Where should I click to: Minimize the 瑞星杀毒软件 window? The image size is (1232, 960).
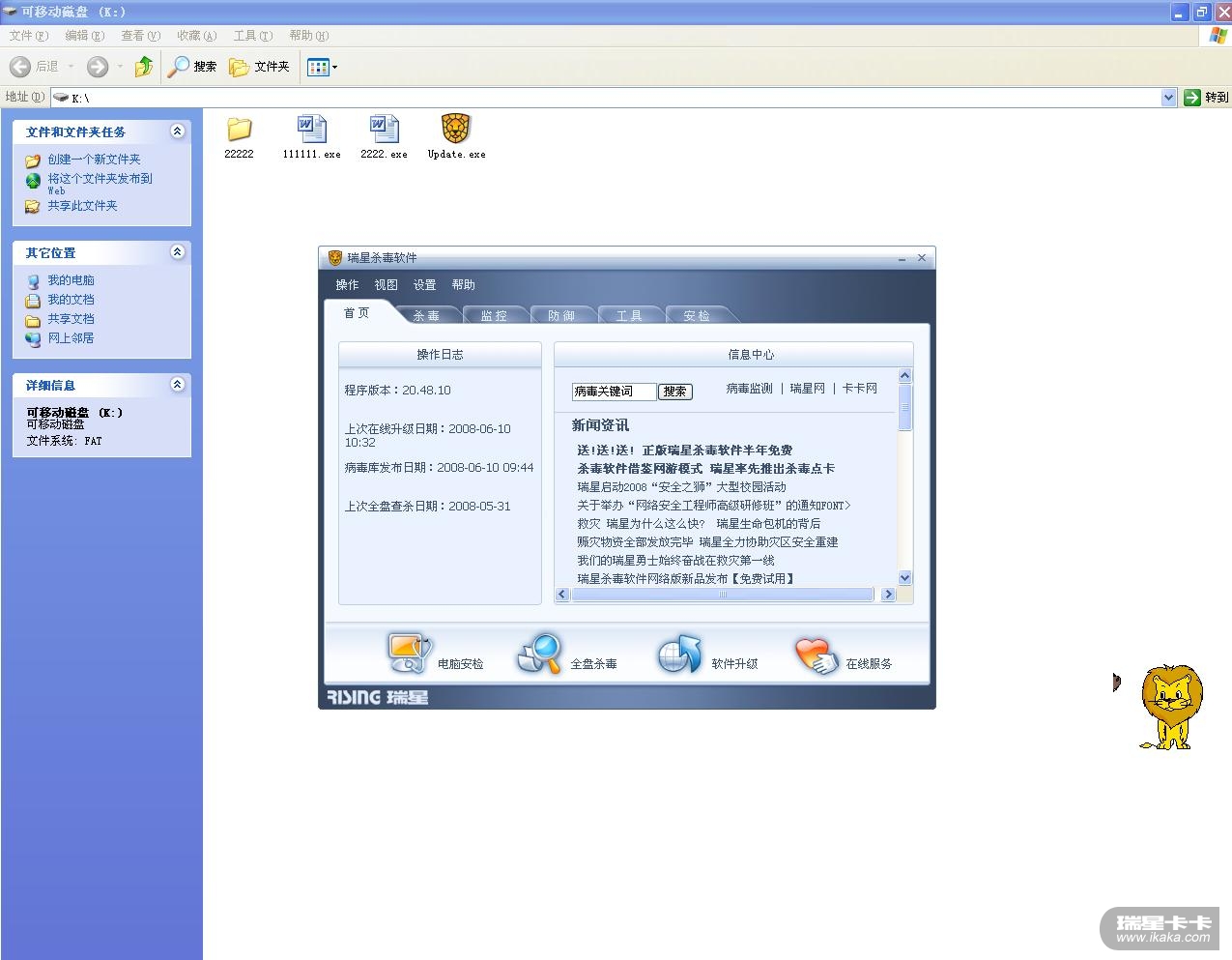coord(902,258)
